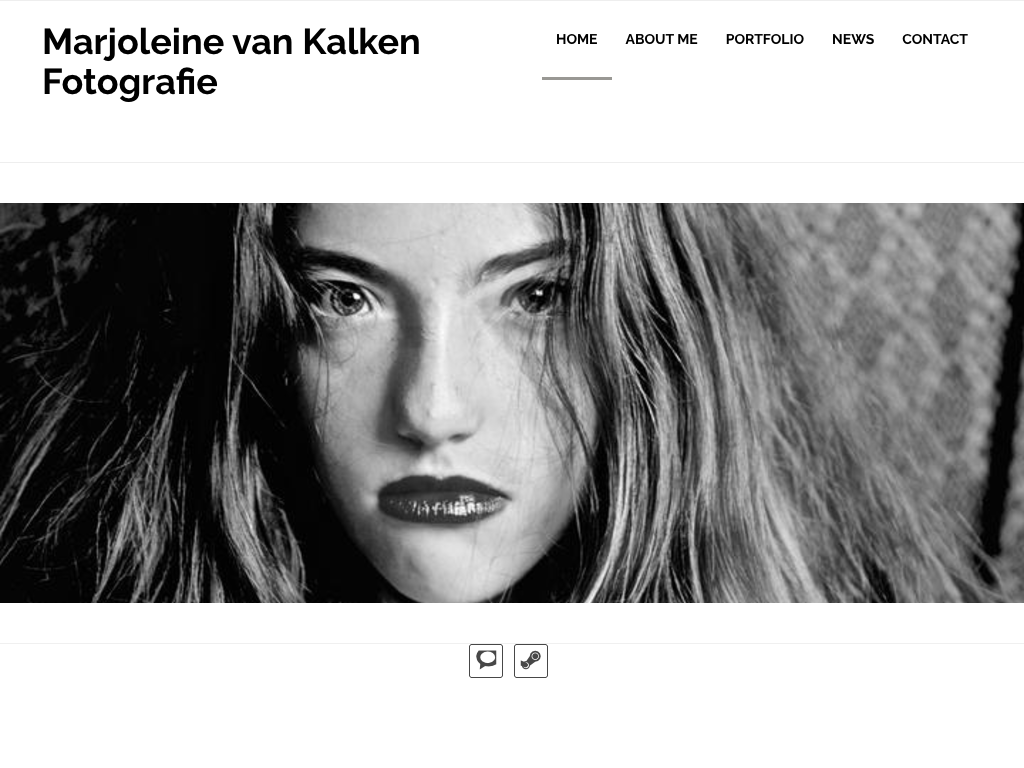Click the word Fotografie in site heading
The height and width of the screenshot is (768, 1024).
tap(130, 82)
